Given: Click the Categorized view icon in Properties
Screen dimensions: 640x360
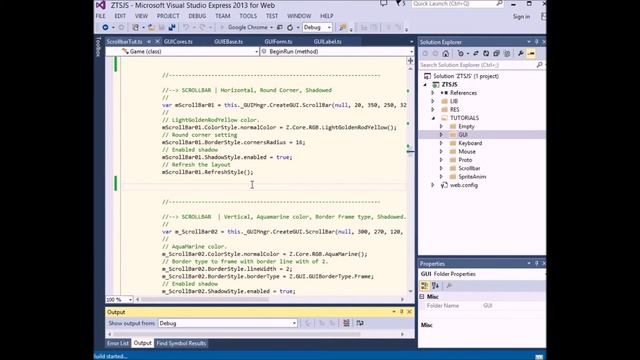Looking at the screenshot, I should (424, 286).
